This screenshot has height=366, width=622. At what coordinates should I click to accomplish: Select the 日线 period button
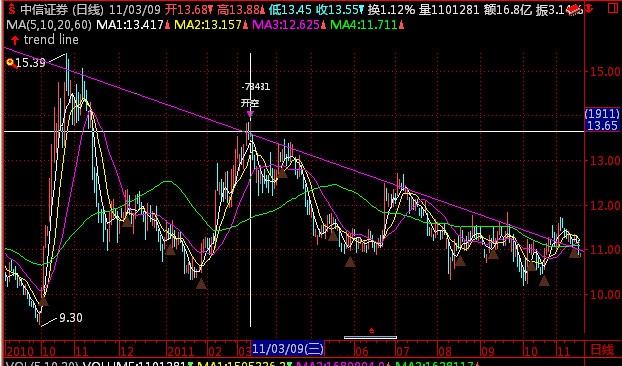tap(602, 349)
